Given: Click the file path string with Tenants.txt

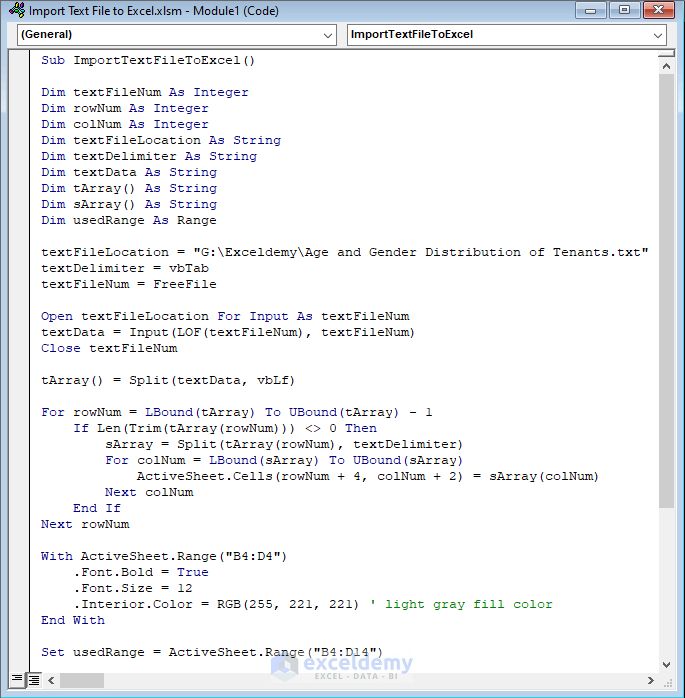Looking at the screenshot, I should pos(421,252).
